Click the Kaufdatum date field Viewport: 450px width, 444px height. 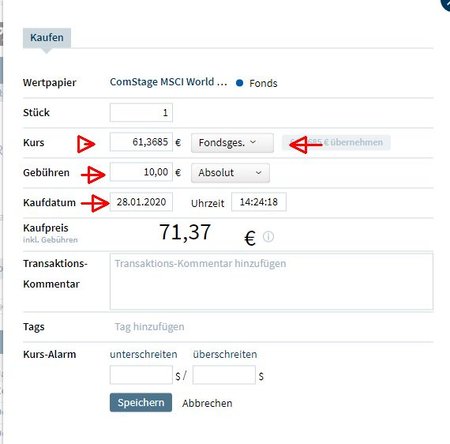tap(141, 202)
